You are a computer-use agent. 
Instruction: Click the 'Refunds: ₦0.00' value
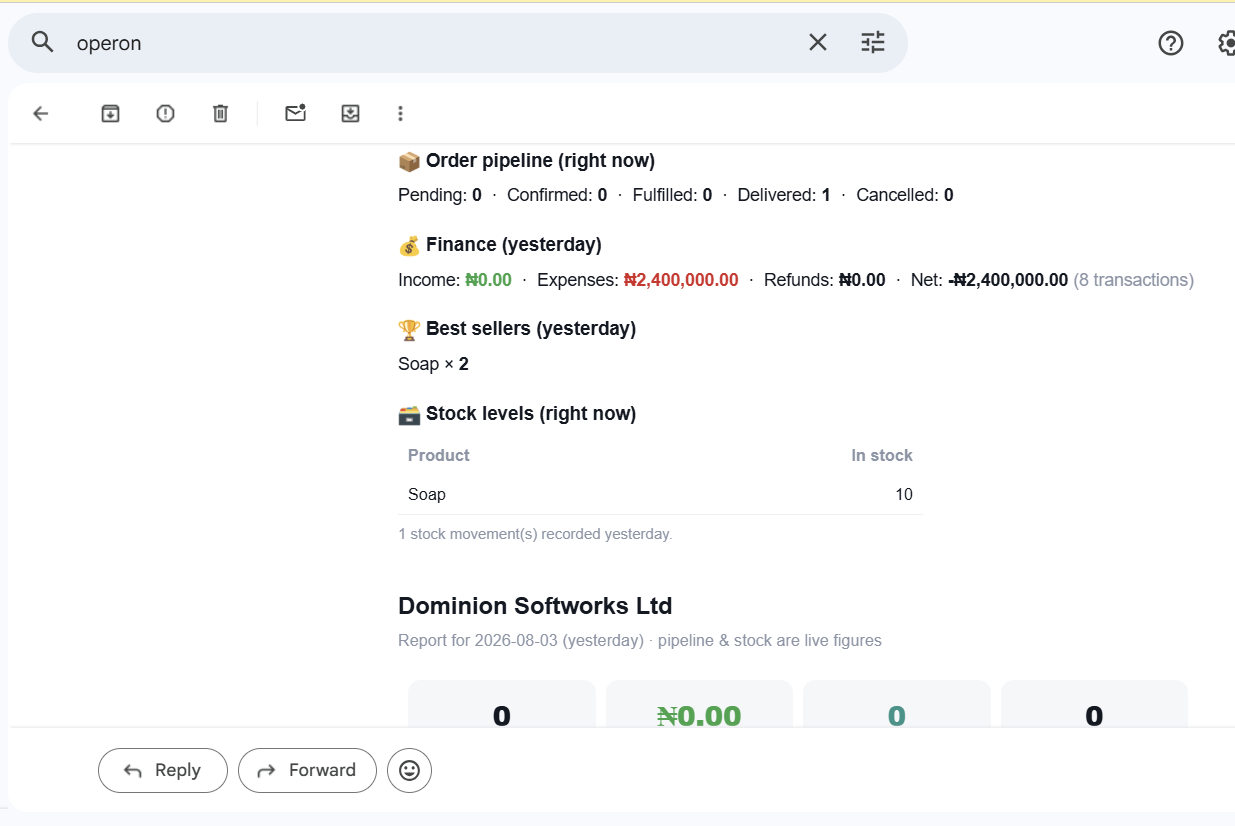[x=825, y=280]
